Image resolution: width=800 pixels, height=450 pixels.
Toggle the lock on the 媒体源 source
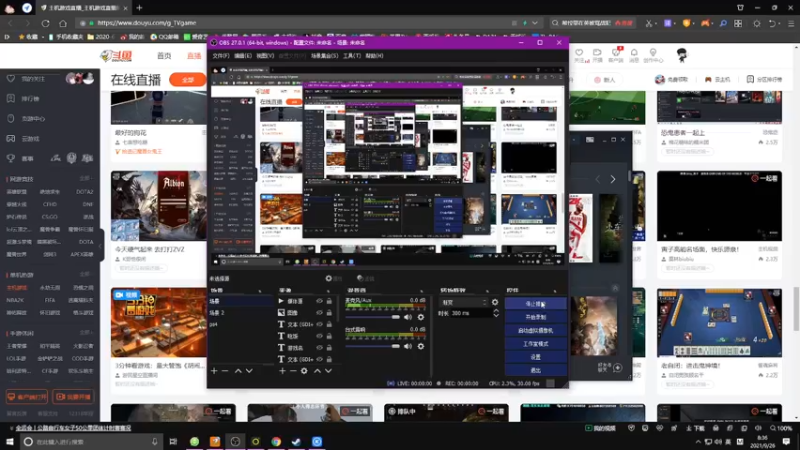(x=329, y=301)
